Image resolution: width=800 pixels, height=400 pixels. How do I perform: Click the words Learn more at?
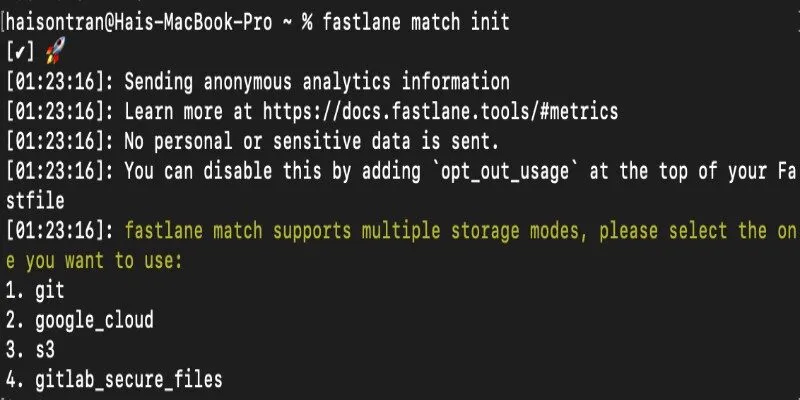pos(189,111)
